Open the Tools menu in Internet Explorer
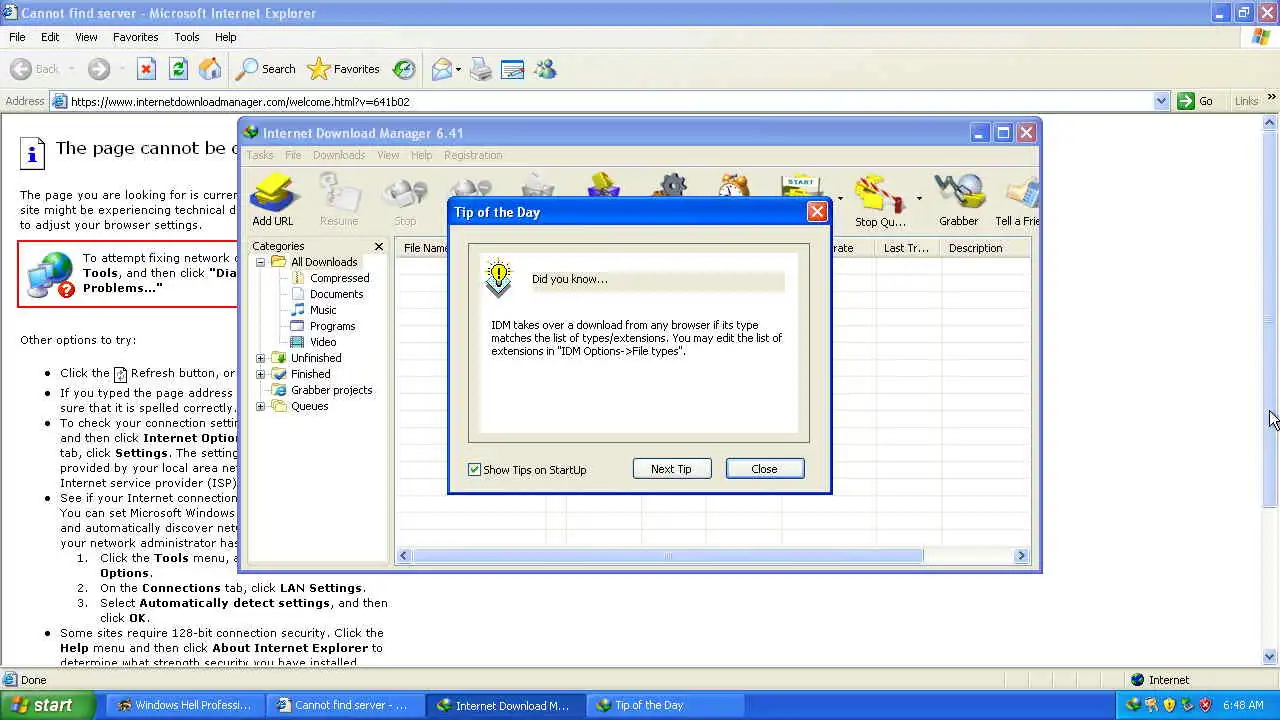 point(187,37)
